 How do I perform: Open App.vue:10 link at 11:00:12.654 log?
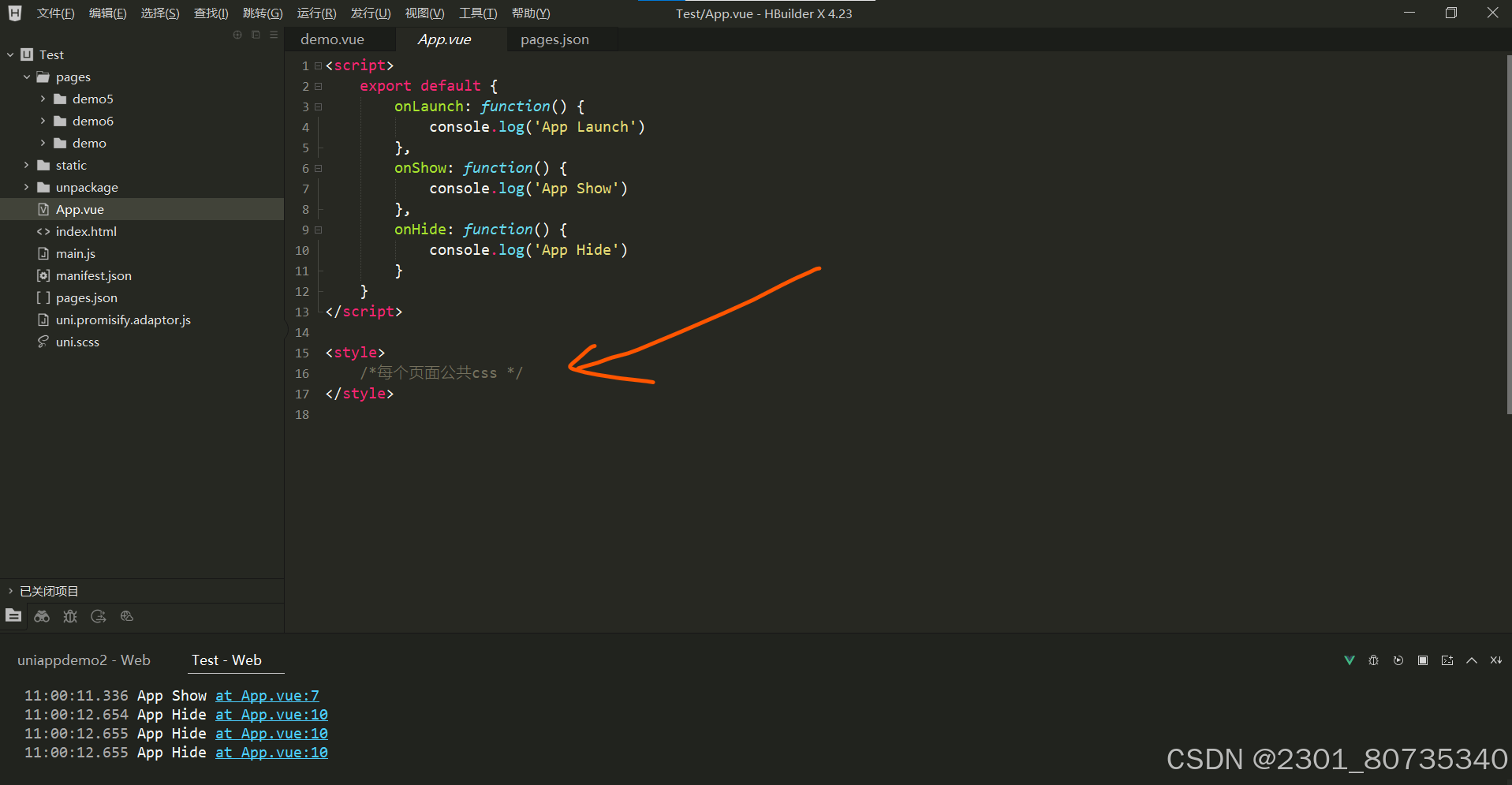coord(271,715)
